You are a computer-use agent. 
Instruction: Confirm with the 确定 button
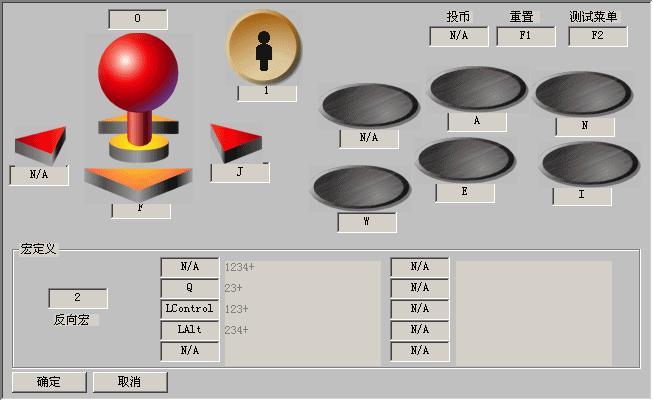pos(49,382)
